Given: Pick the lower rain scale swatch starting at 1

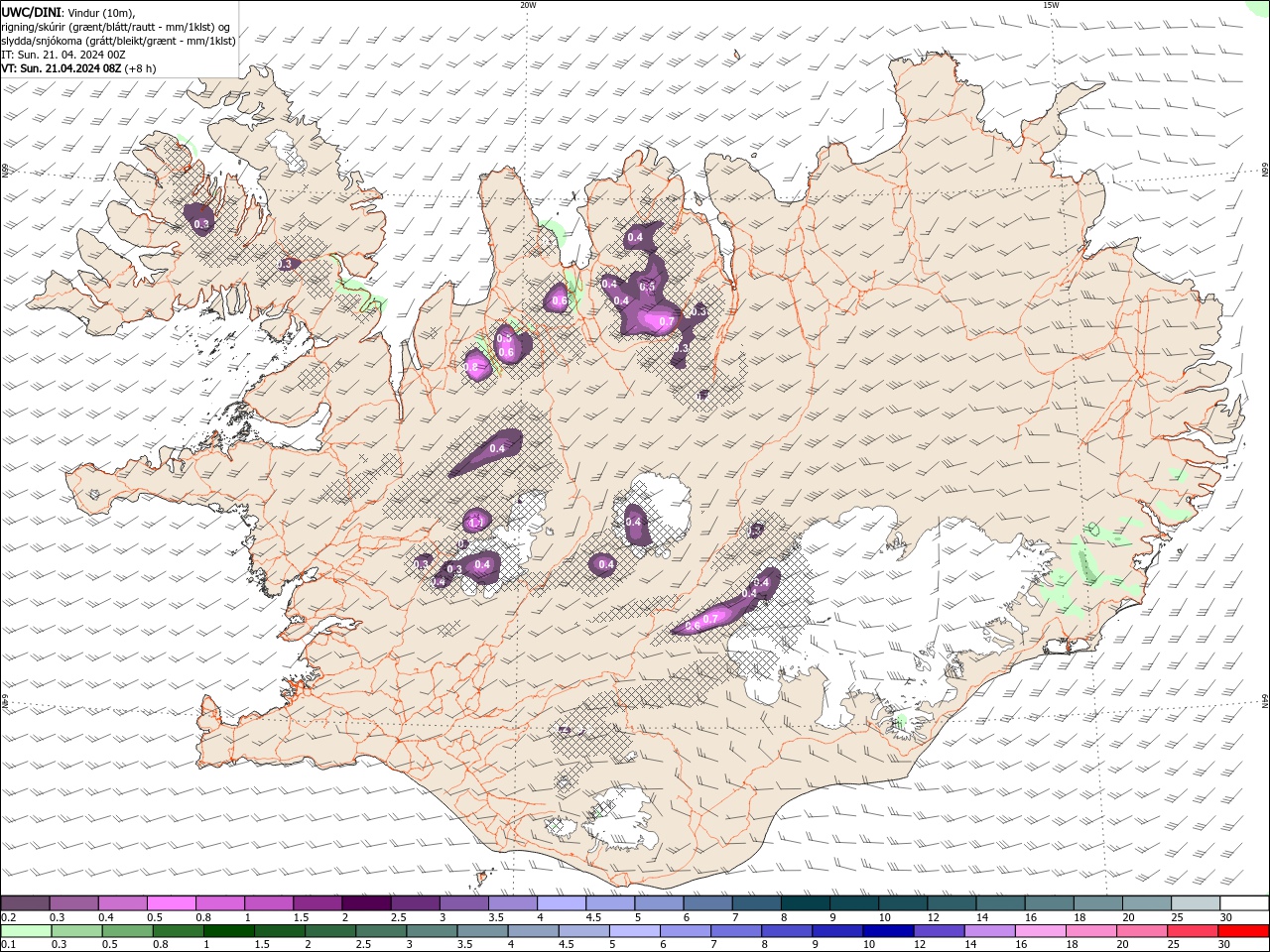Looking at the screenshot, I should tap(229, 931).
